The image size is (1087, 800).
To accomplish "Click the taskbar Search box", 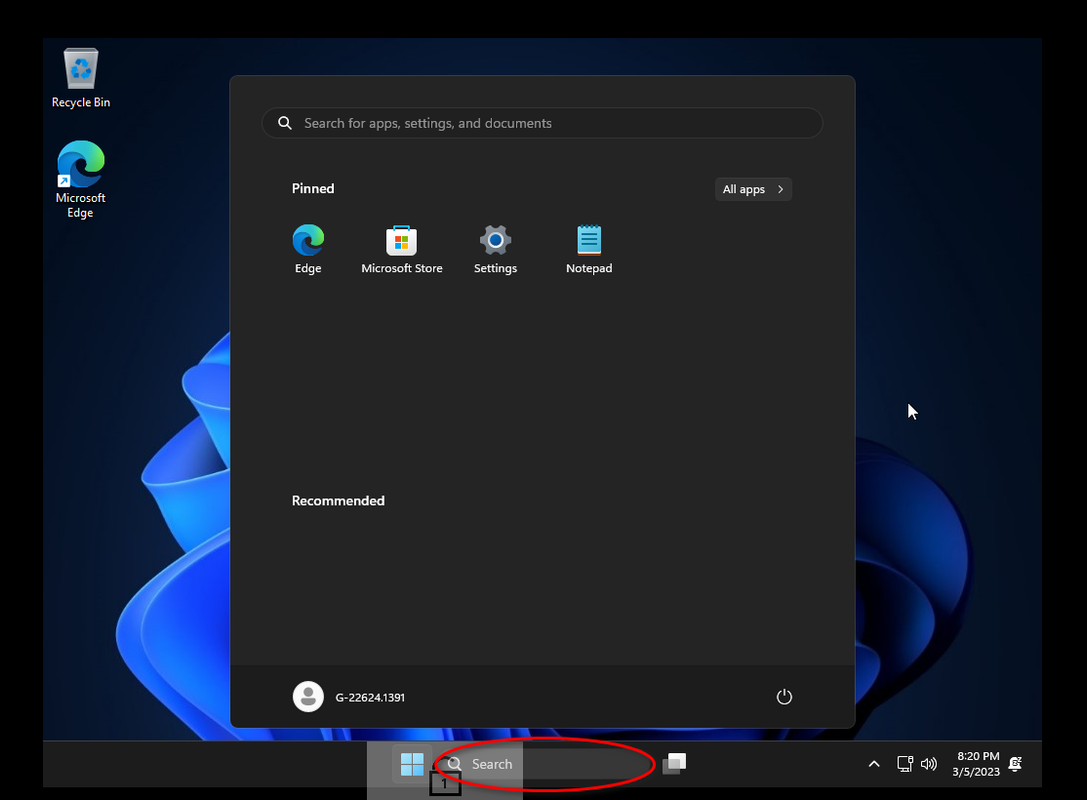I will click(x=545, y=764).
